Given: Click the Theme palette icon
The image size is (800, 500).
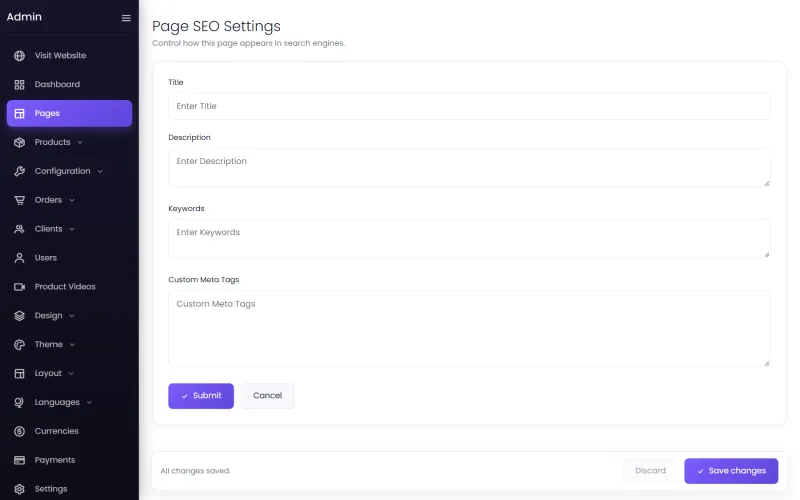Looking at the screenshot, I should pyautogui.click(x=19, y=345).
